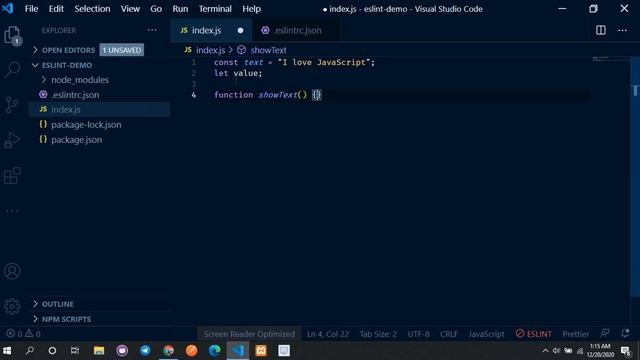Open the taskbar clock and date

tap(600, 351)
